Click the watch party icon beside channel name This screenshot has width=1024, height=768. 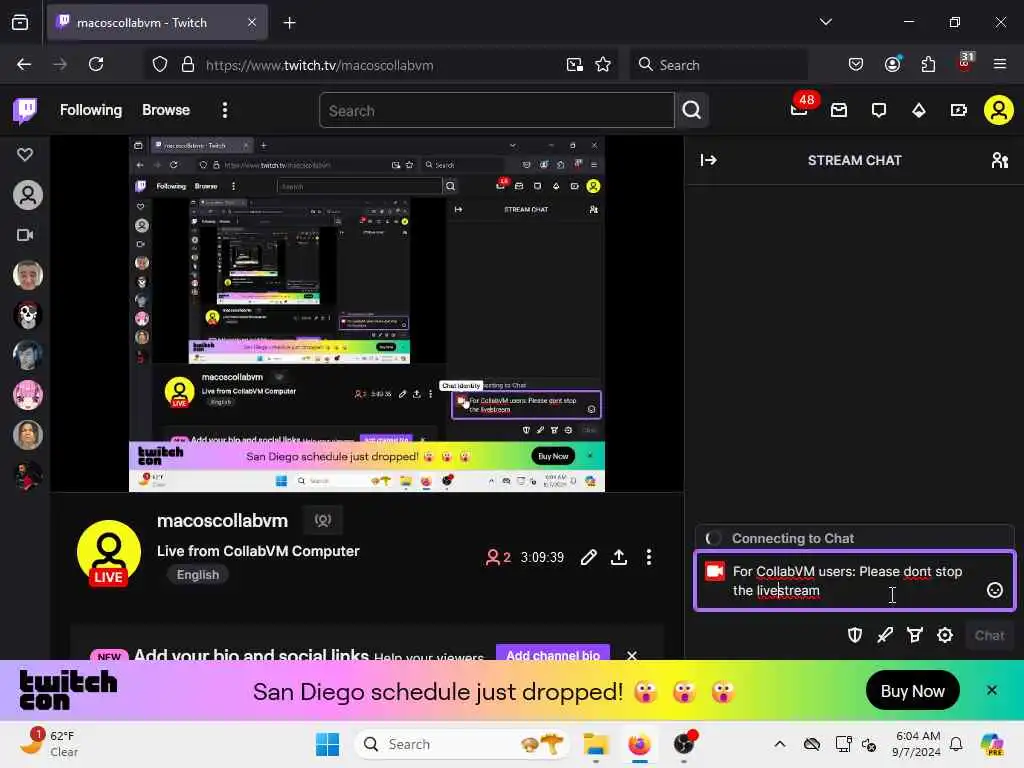[x=323, y=520]
